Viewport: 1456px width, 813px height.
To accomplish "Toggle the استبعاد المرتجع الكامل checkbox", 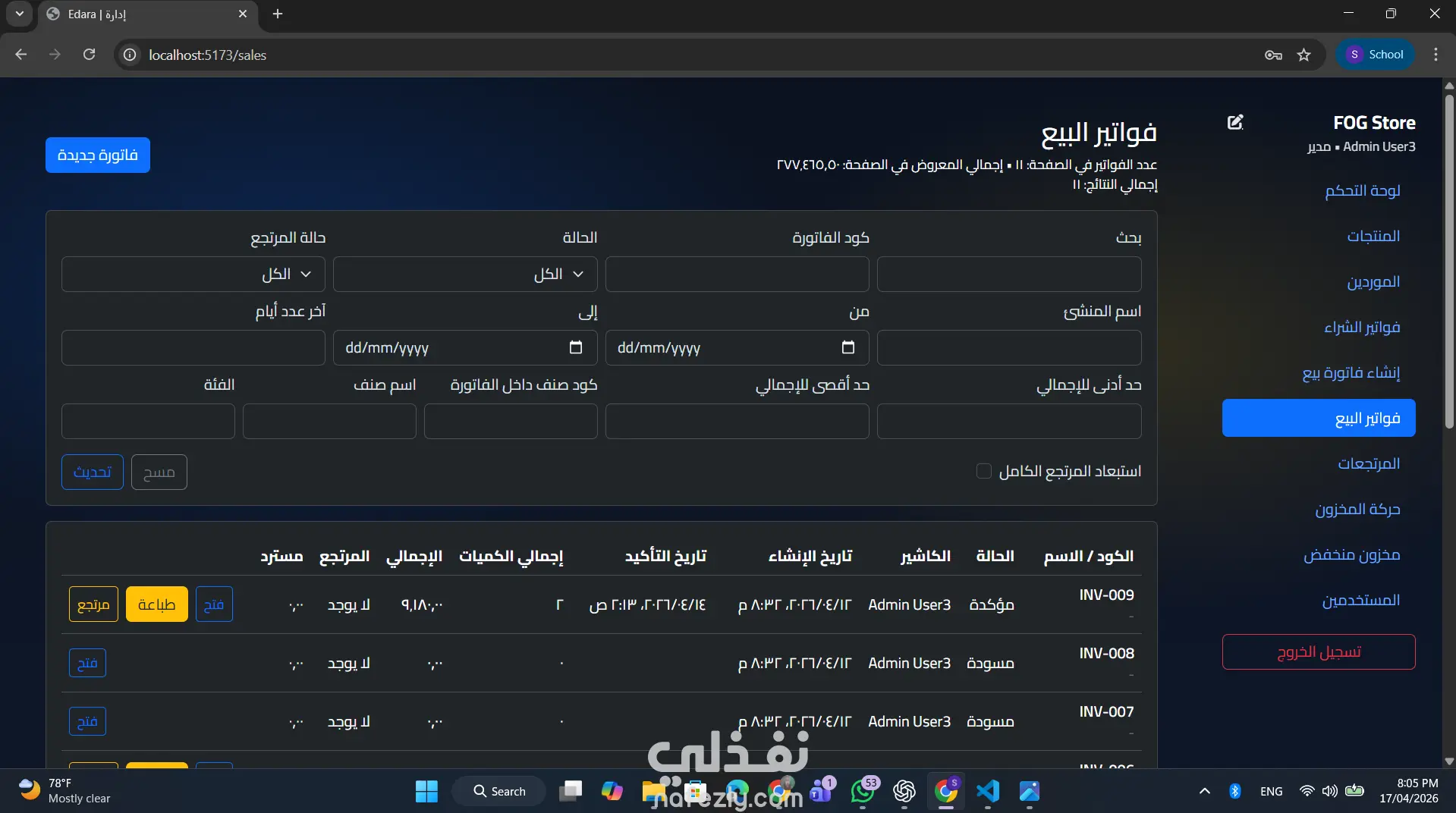I will click(x=984, y=471).
